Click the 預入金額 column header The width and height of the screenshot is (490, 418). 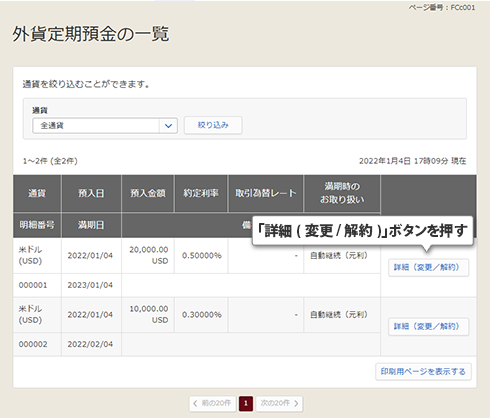click(148, 193)
